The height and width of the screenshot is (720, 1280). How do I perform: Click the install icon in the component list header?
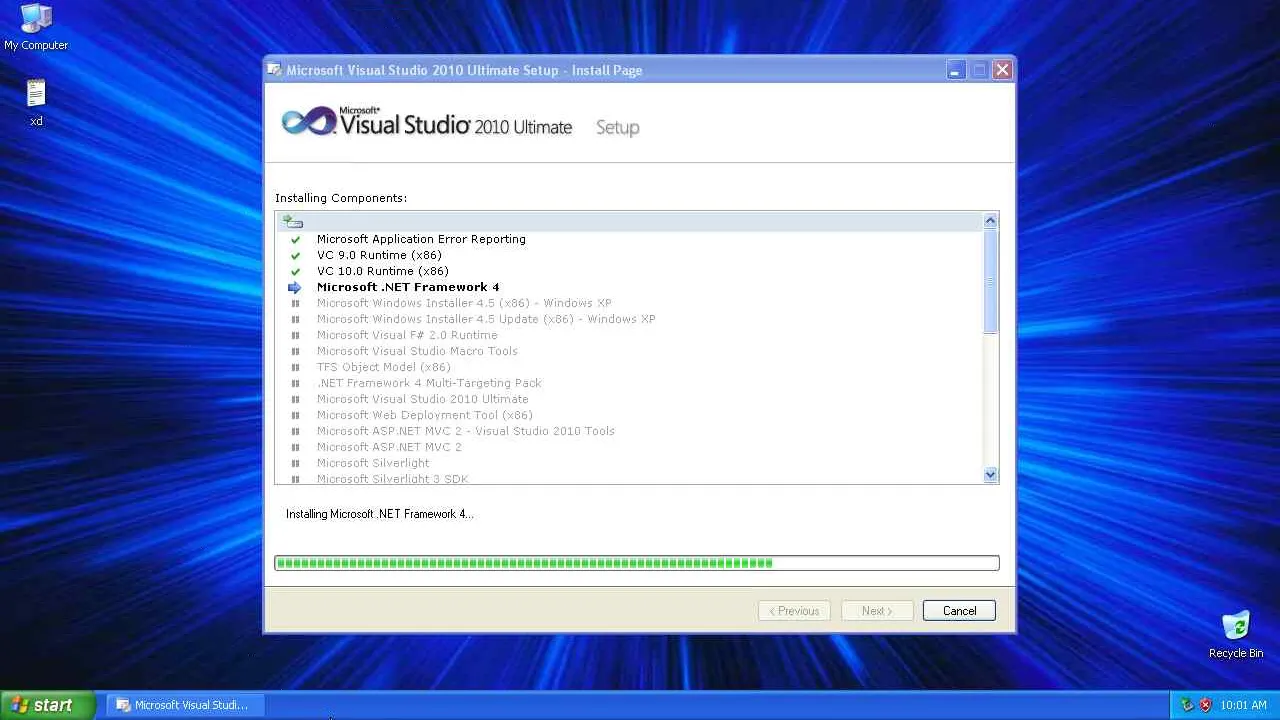pos(292,222)
